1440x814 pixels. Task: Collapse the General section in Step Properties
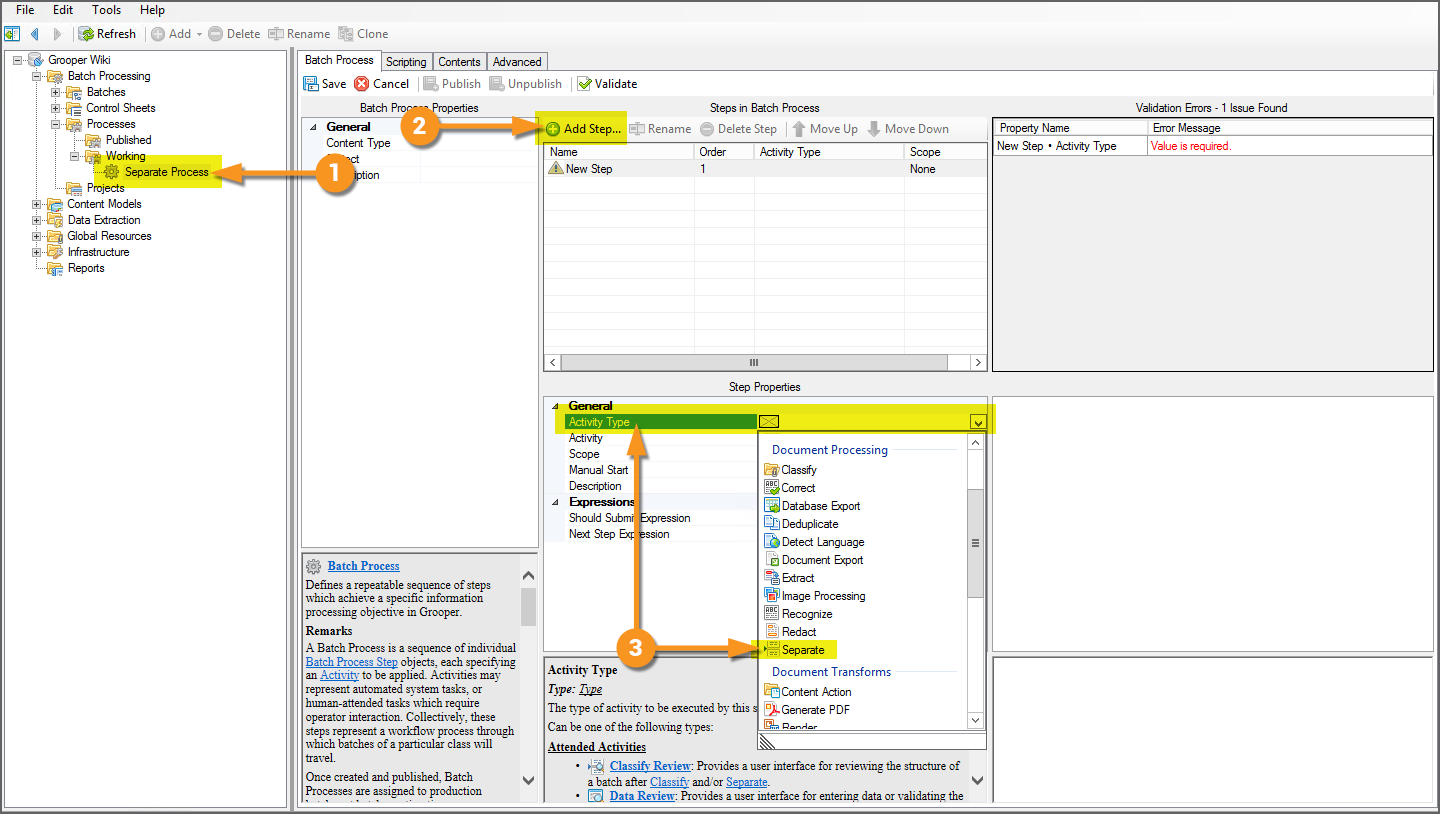tap(556, 406)
